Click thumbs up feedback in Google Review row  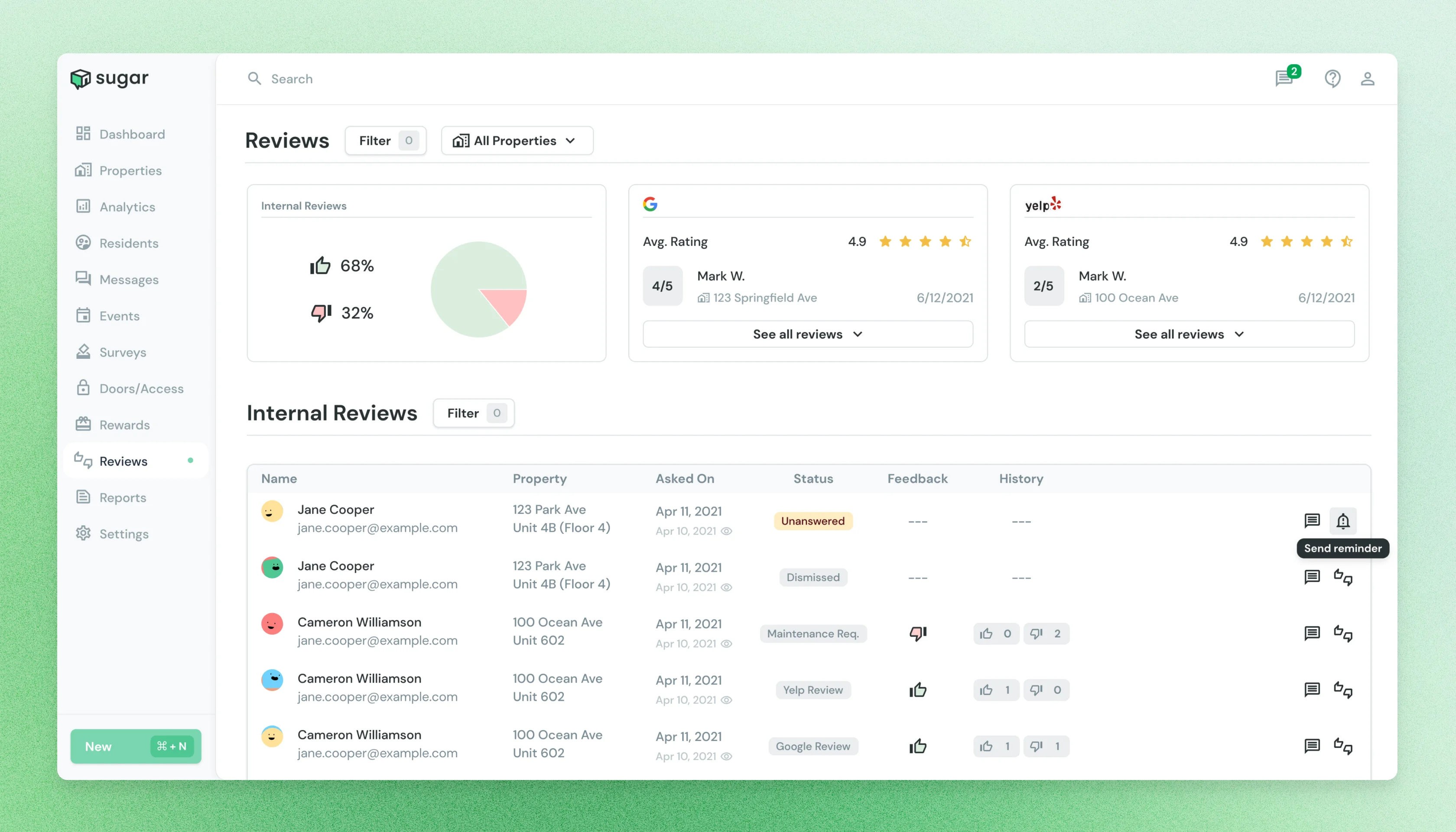918,746
